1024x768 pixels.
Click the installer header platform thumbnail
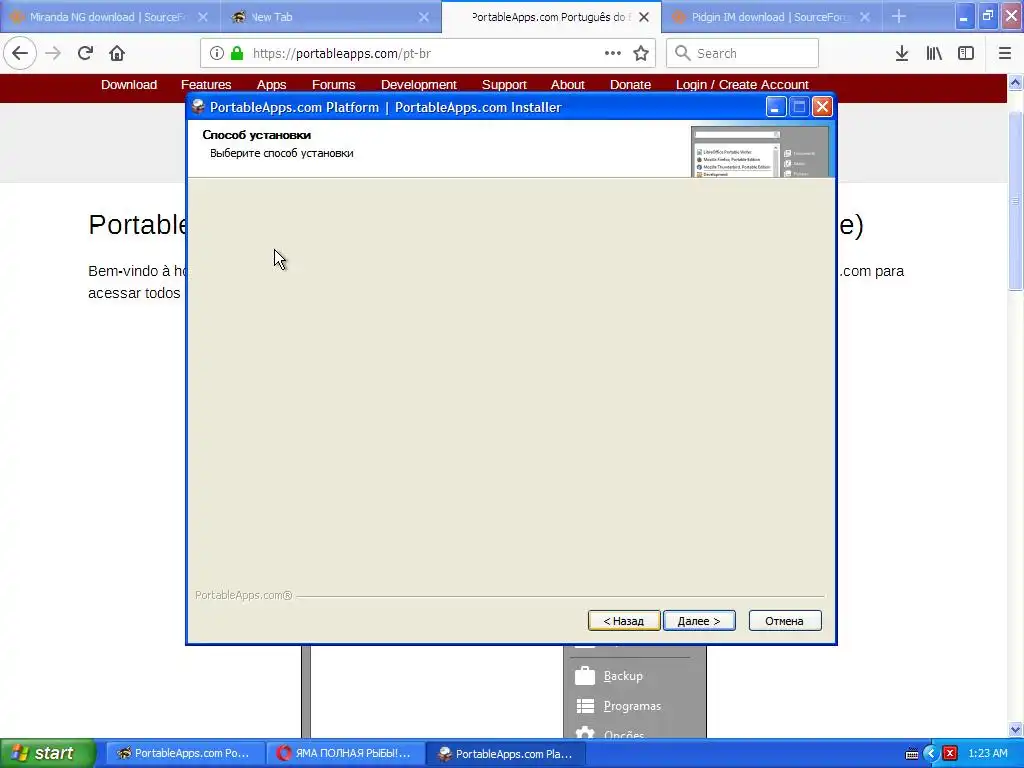(x=760, y=152)
